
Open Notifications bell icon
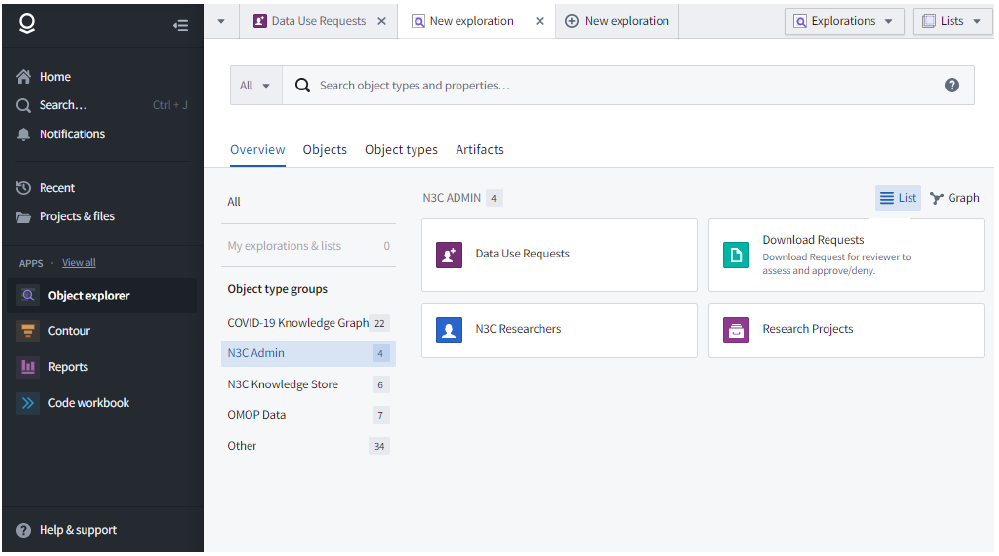pos(24,134)
